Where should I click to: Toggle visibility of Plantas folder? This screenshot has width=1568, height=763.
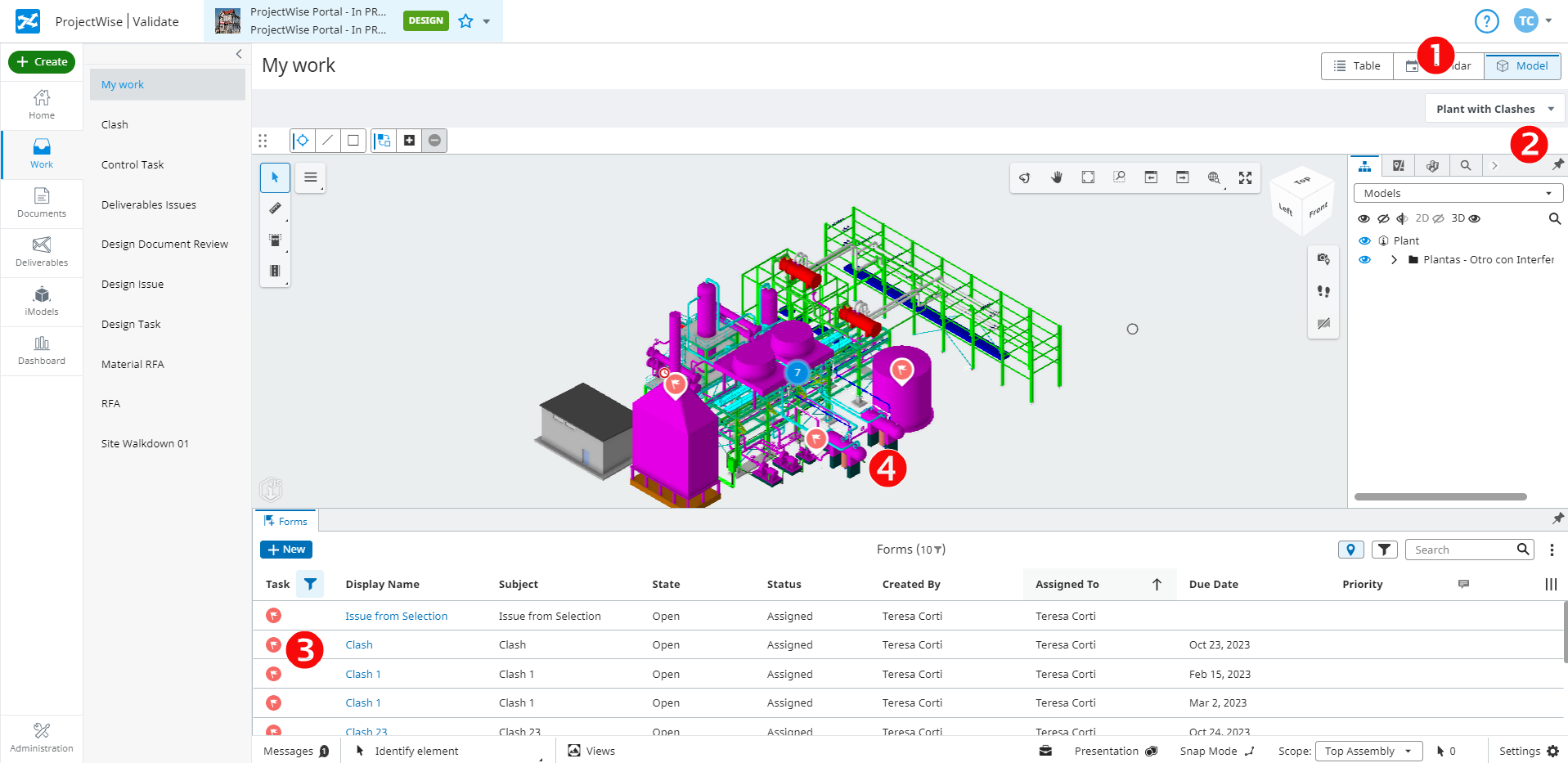pyautogui.click(x=1364, y=259)
